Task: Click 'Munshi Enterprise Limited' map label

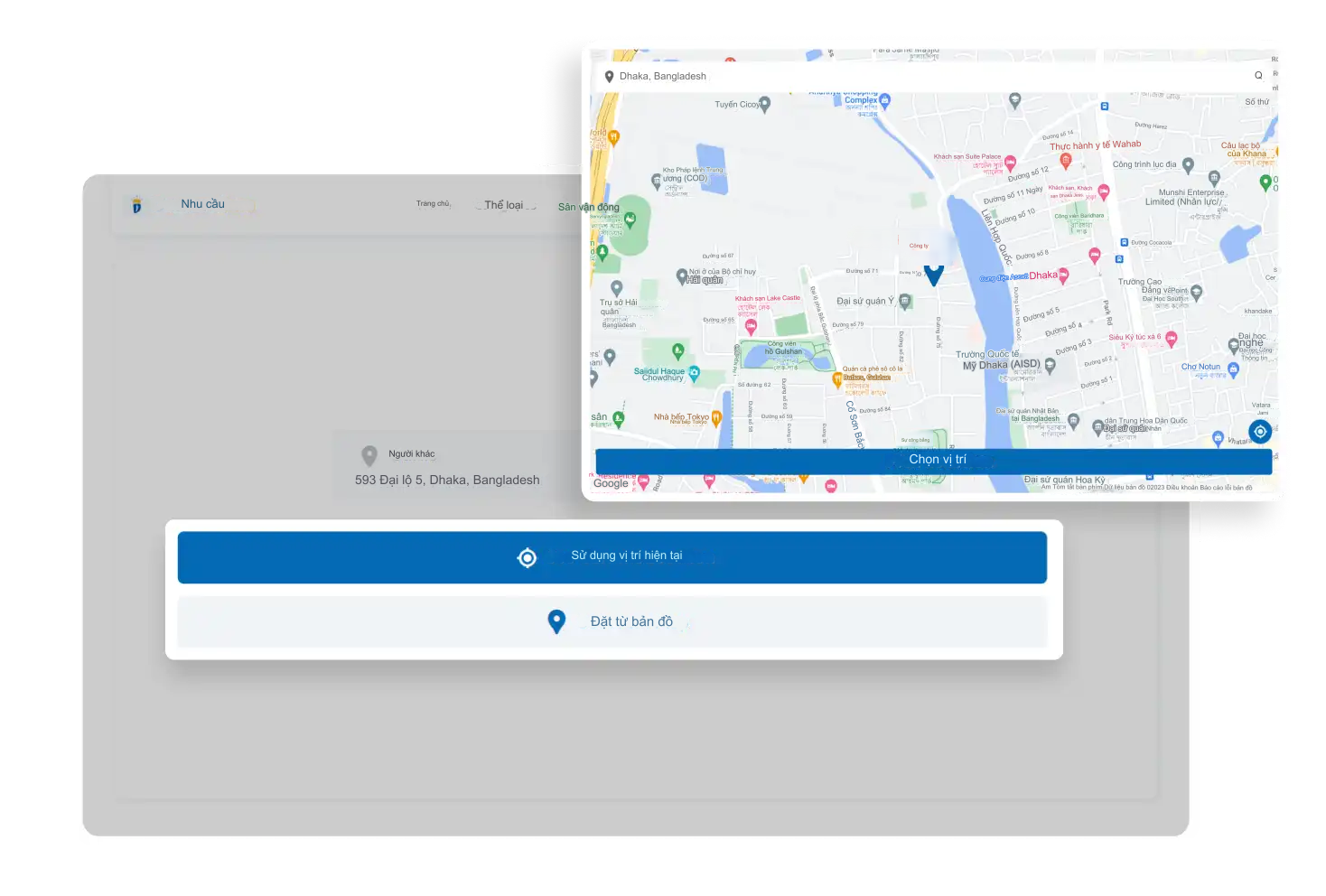Action: coord(1191,197)
